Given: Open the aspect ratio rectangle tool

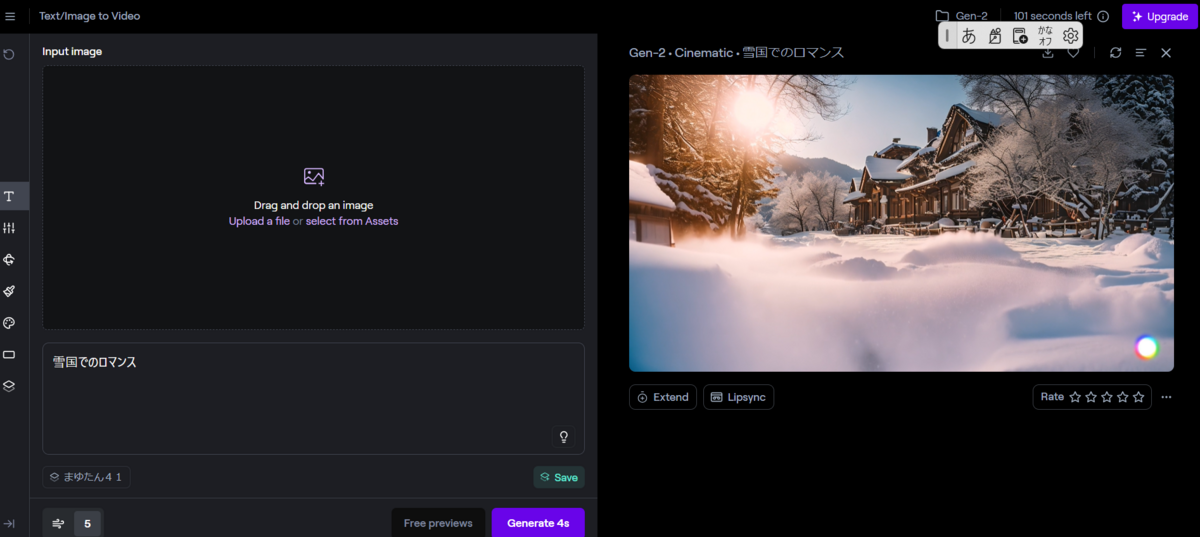Looking at the screenshot, I should point(9,354).
